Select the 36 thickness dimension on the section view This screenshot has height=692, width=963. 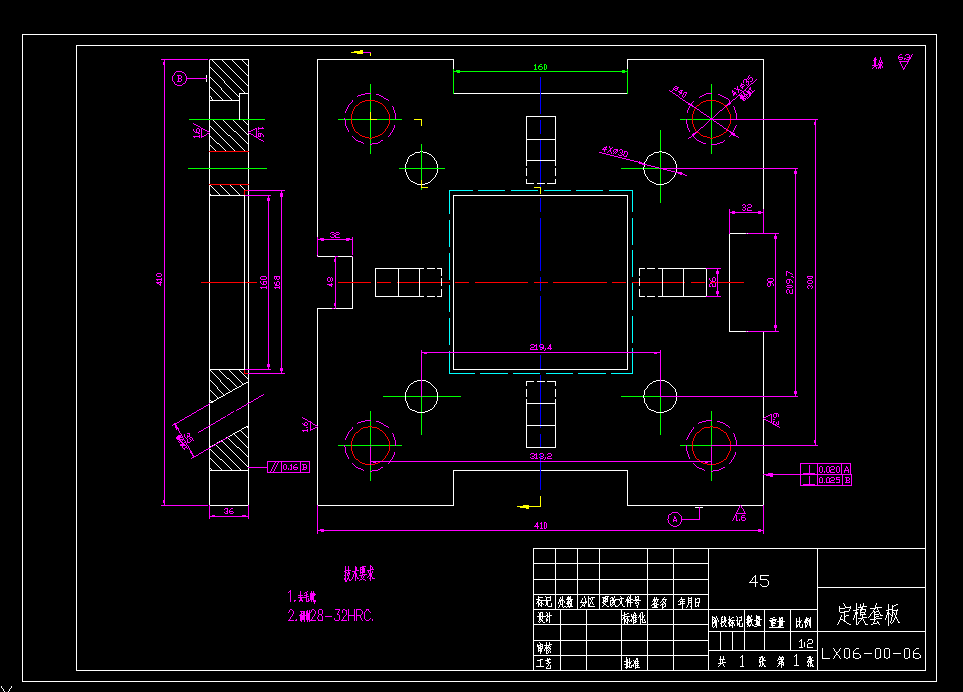[x=228, y=511]
